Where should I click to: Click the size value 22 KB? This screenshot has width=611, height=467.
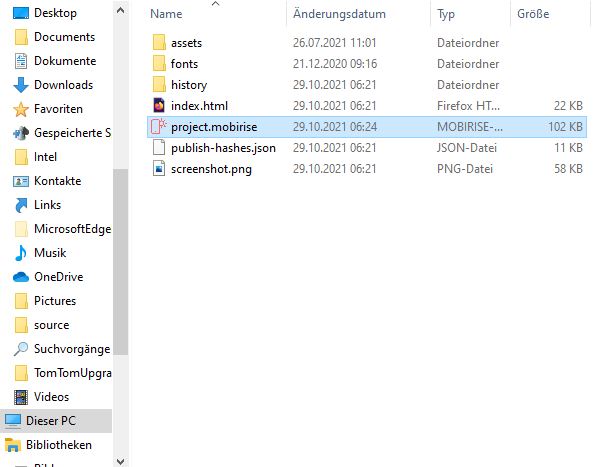(569, 106)
